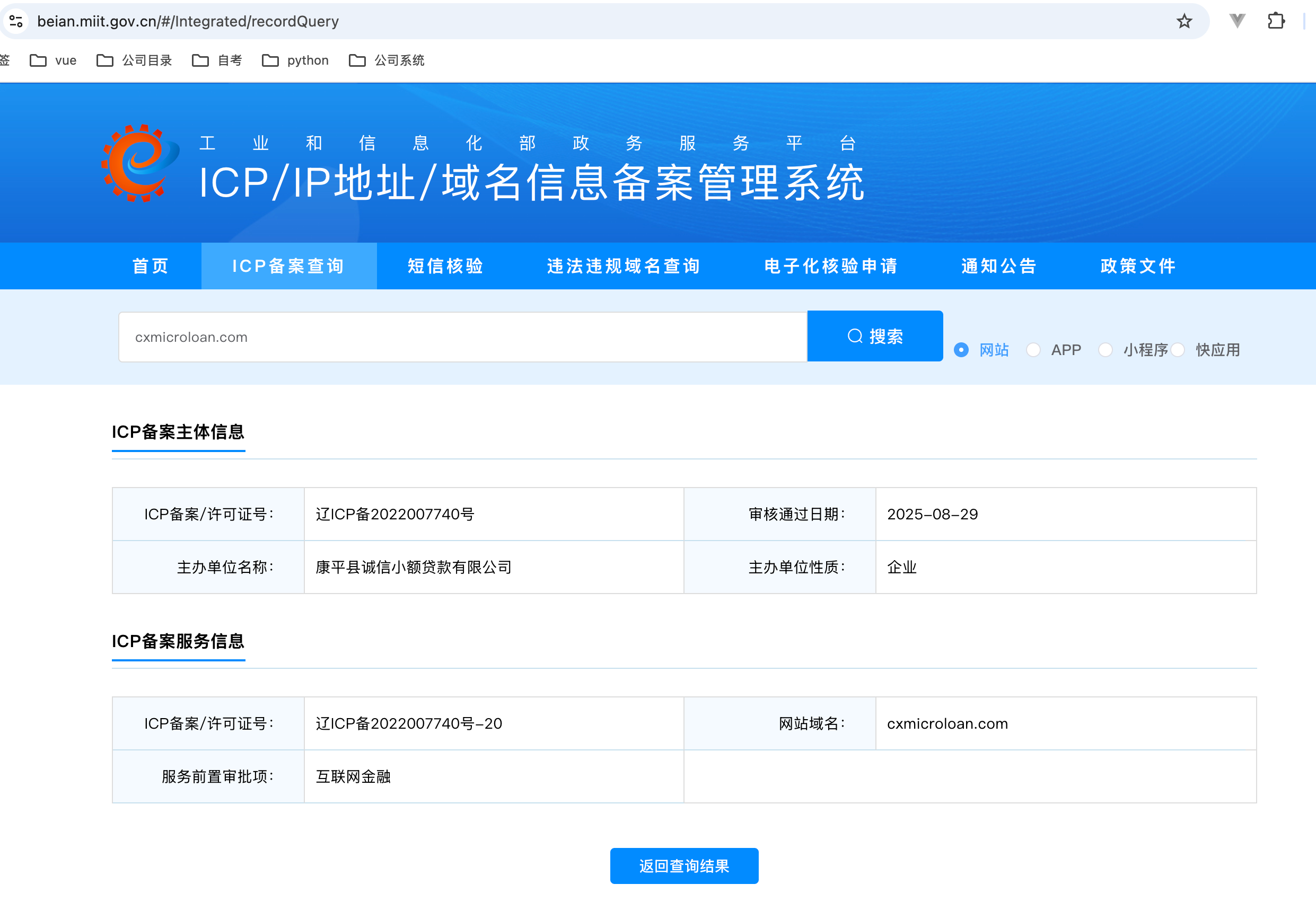The image size is (1316, 902).
Task: Switch to the 短信核验 tab
Action: (446, 266)
